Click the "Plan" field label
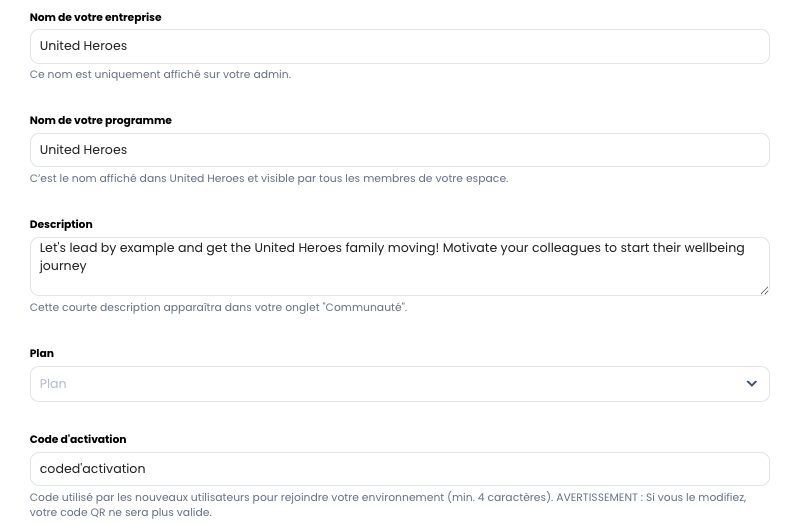Image resolution: width=785 pixels, height=523 pixels. [x=42, y=353]
